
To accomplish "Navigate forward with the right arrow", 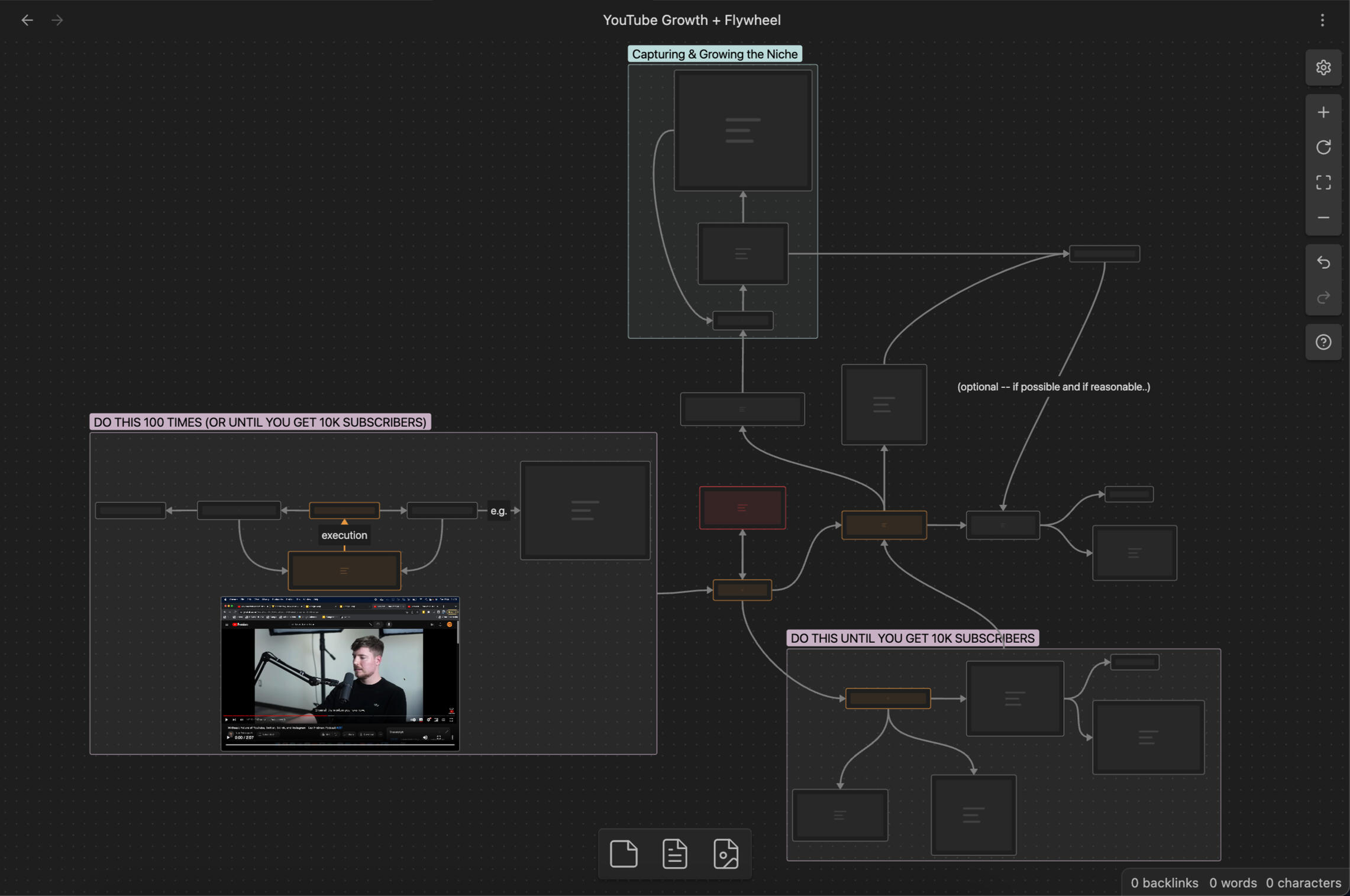I will (57, 20).
